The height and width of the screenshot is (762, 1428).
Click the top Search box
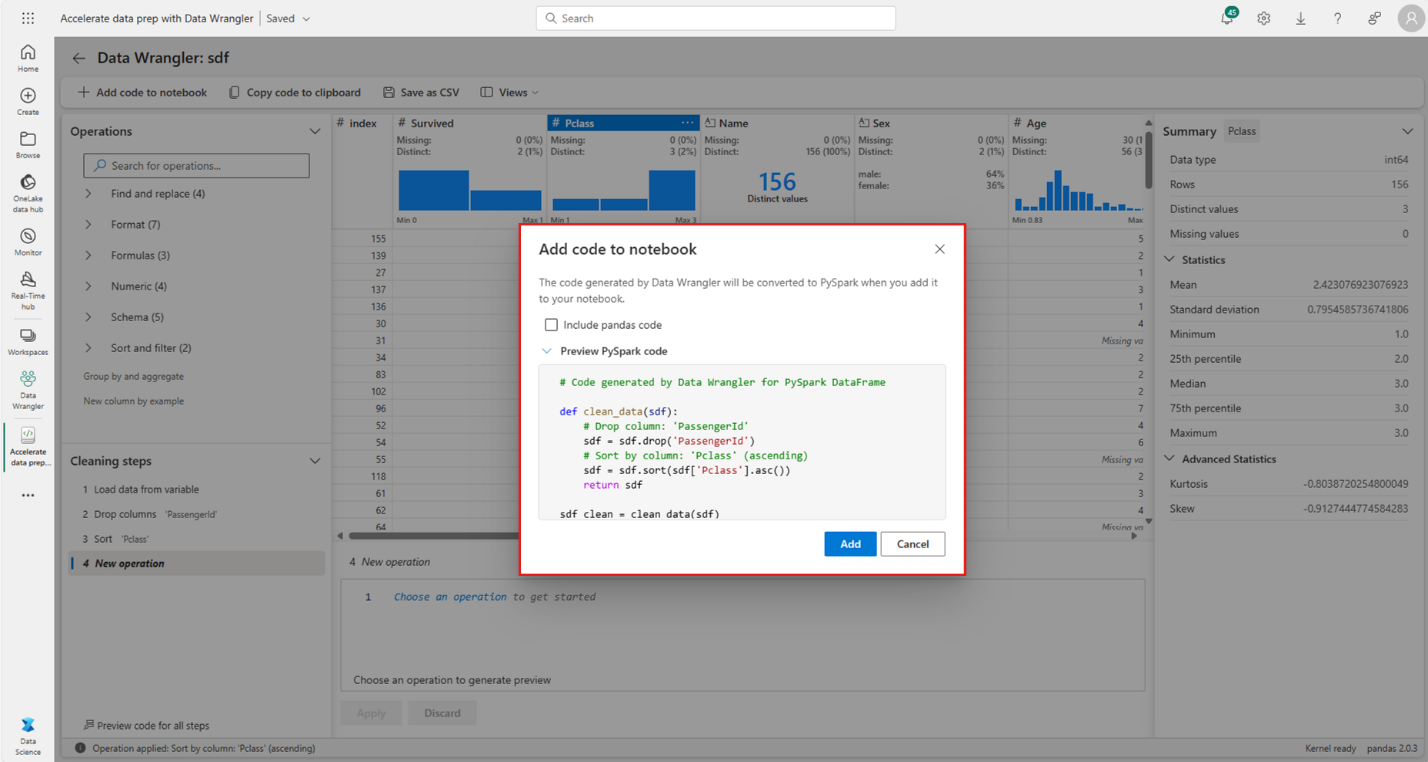point(715,18)
